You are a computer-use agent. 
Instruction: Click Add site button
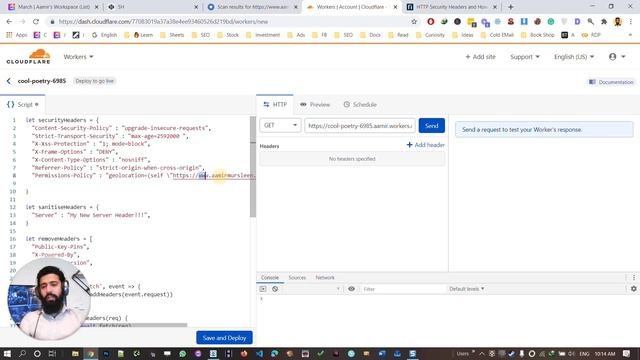pos(480,57)
